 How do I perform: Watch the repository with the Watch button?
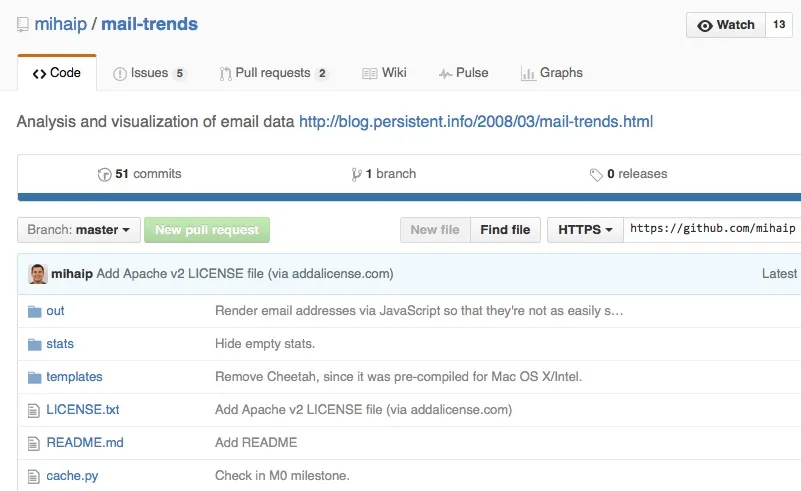[725, 25]
